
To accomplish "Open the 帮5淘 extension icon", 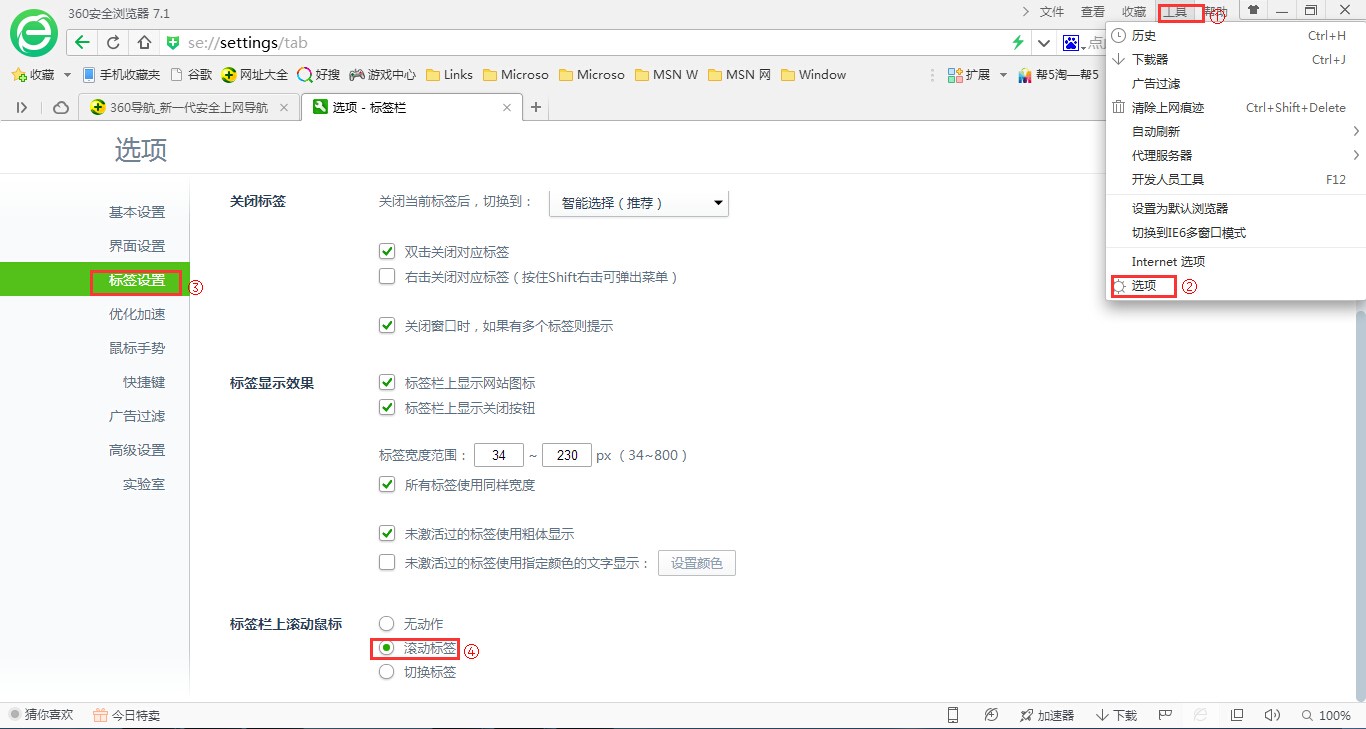I will pos(1025,75).
